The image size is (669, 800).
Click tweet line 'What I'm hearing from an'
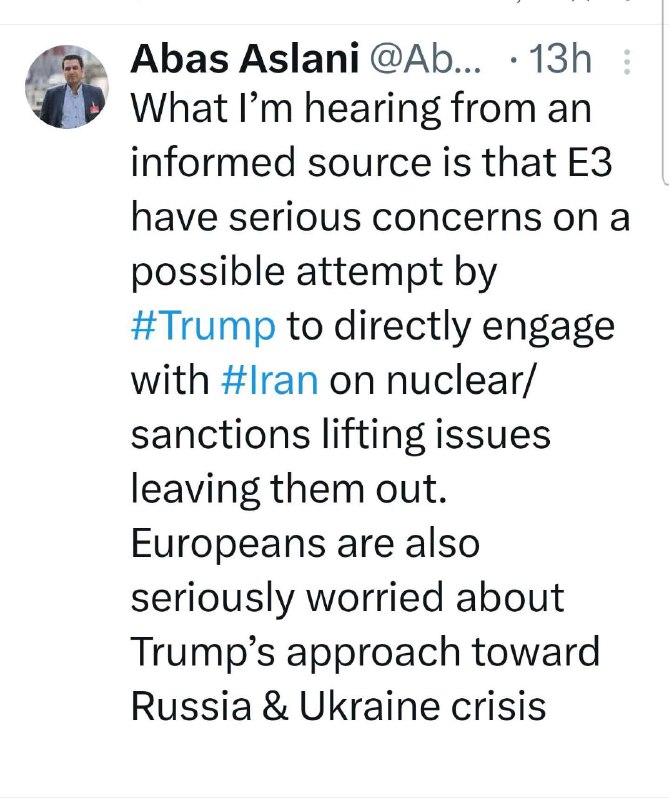(x=361, y=110)
